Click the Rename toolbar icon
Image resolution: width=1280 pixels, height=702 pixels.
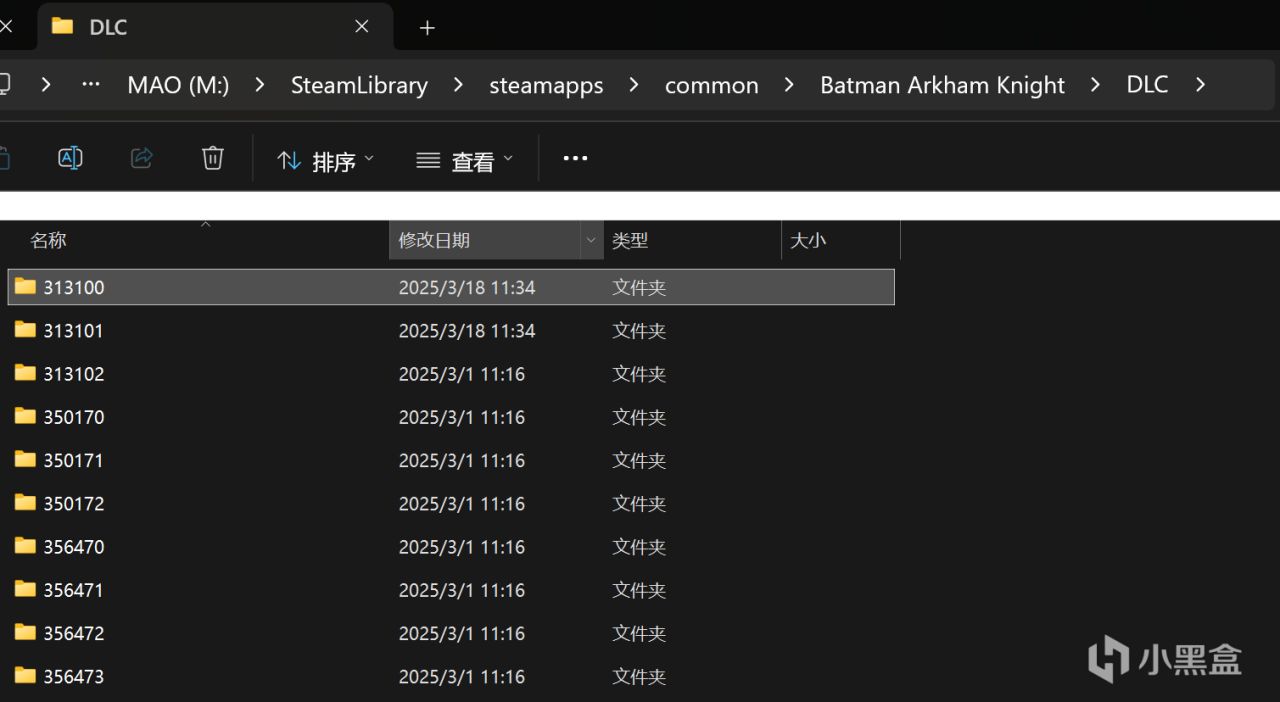point(70,158)
